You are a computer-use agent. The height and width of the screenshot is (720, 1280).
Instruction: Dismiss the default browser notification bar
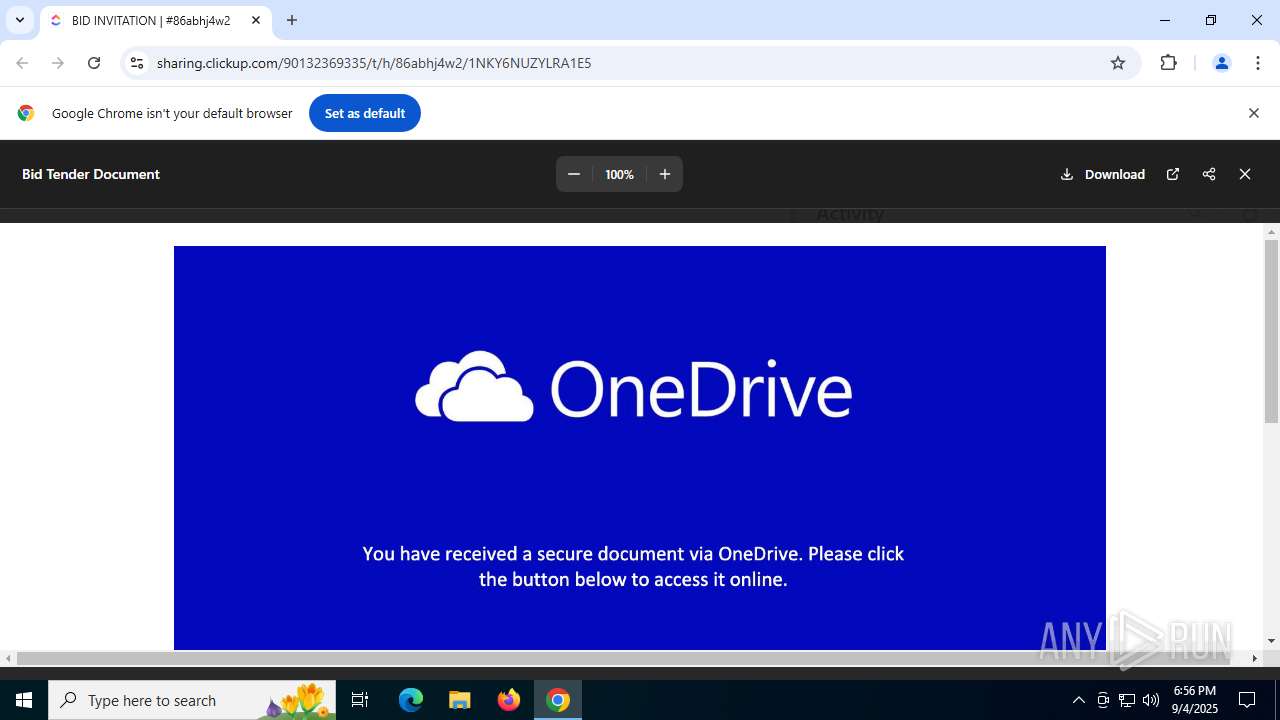coord(1253,113)
